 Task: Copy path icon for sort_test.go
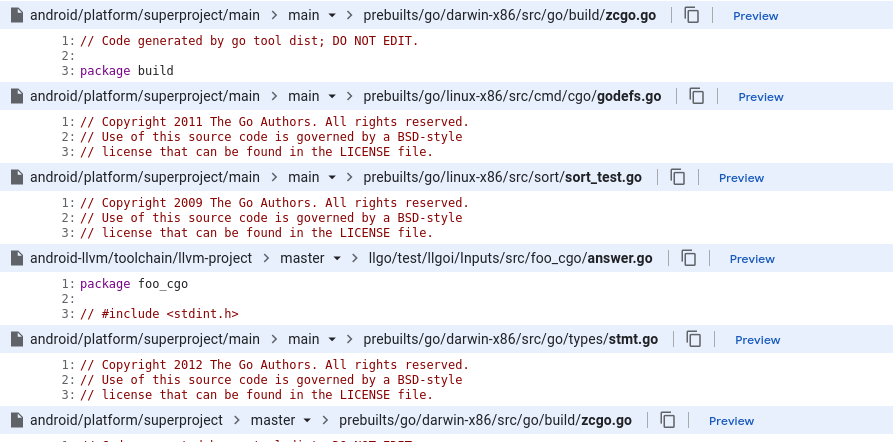(x=677, y=177)
